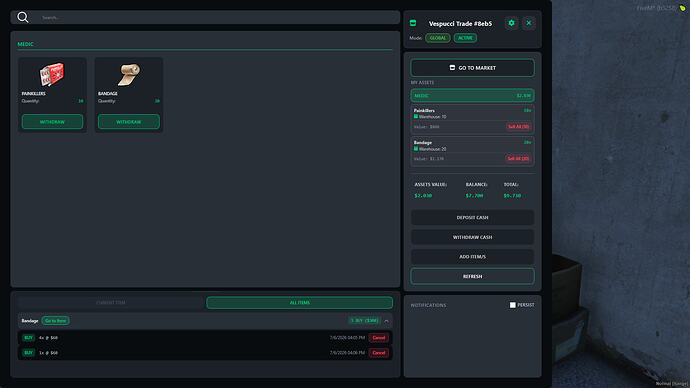Viewport: 690px width, 388px height.
Task: Click the BUY tag on 4x order
Action: click(29, 338)
